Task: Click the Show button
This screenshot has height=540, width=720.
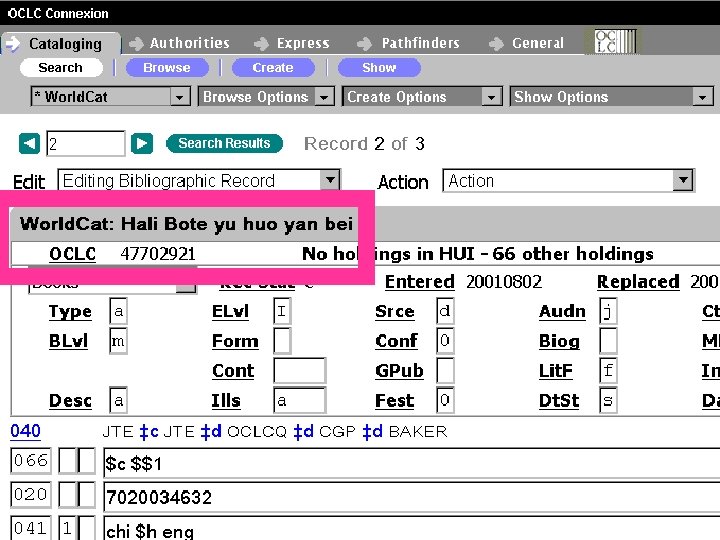Action: [x=379, y=68]
